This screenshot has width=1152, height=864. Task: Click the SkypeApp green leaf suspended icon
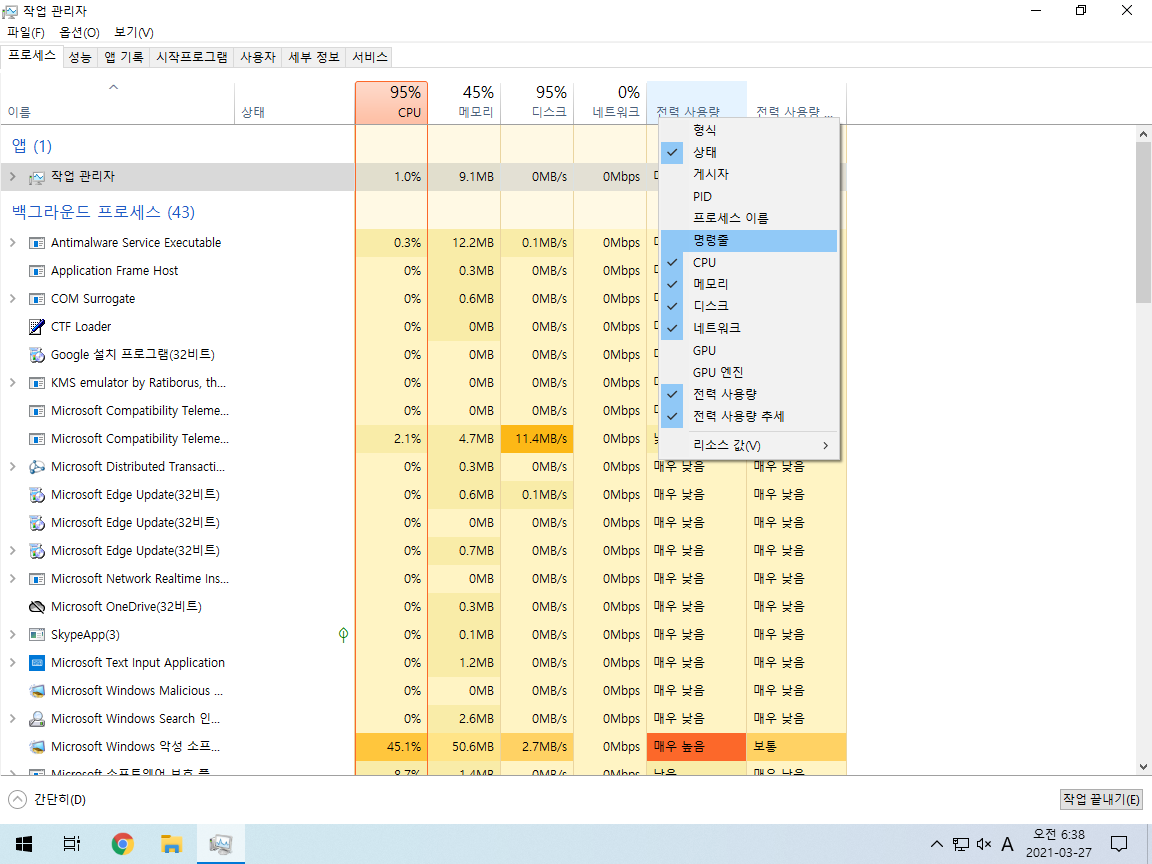pyautogui.click(x=343, y=635)
